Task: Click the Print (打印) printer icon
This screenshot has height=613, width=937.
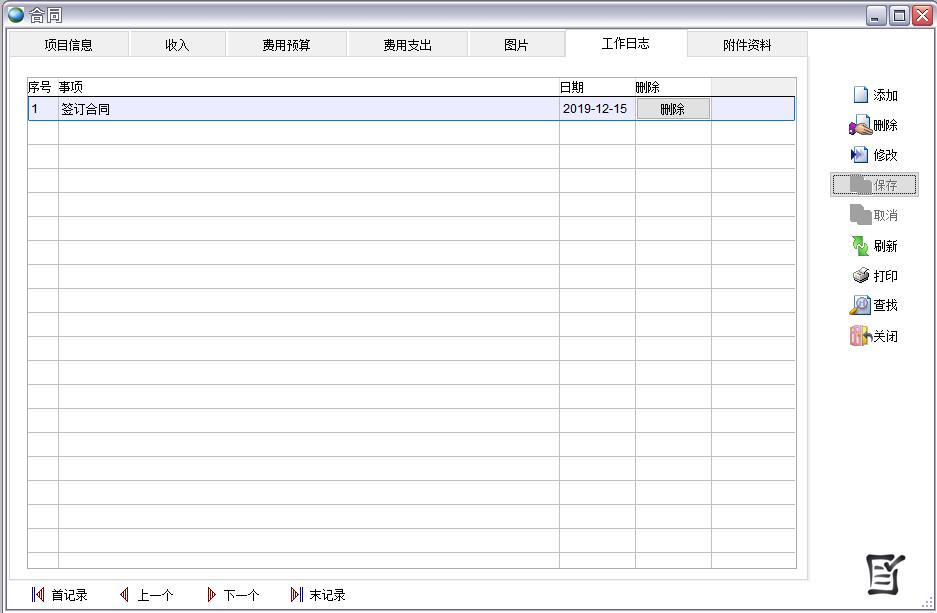Action: tap(860, 276)
